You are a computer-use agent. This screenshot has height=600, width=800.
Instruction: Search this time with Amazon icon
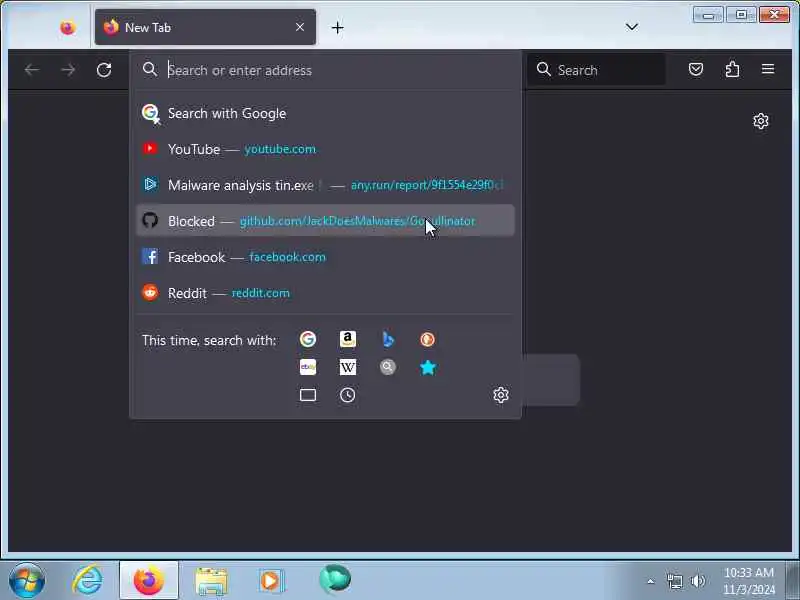pos(348,339)
